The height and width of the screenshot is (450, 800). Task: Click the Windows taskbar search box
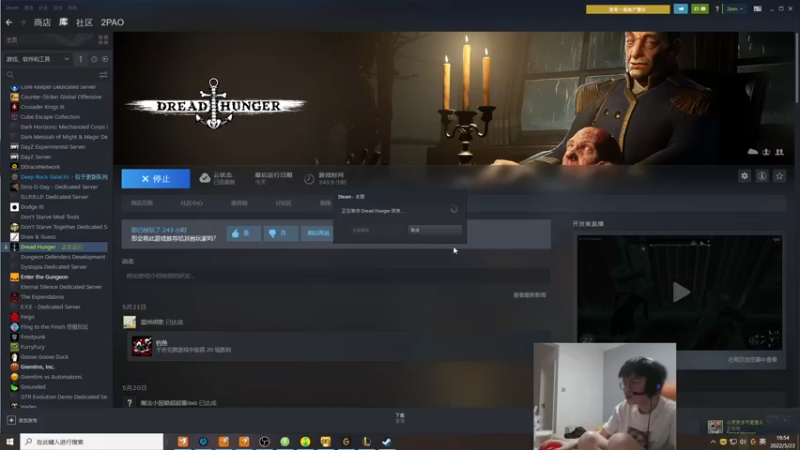click(92, 441)
